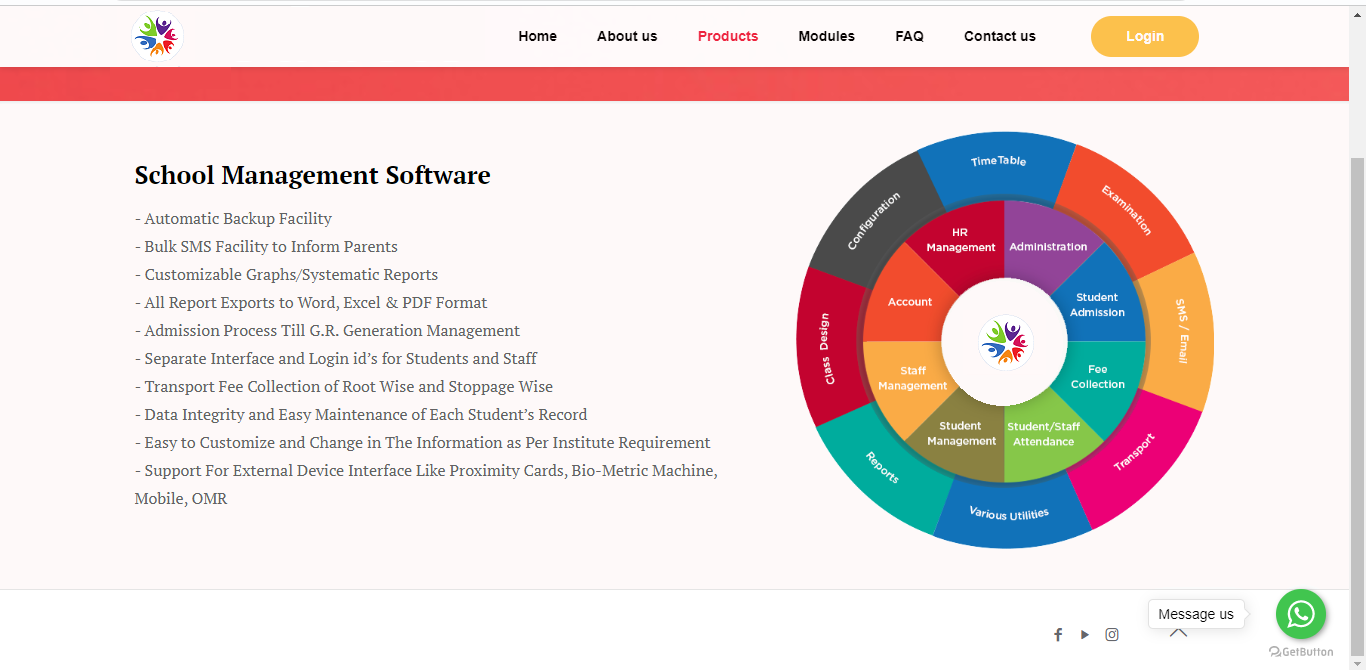Open the Modules menu

(x=826, y=36)
